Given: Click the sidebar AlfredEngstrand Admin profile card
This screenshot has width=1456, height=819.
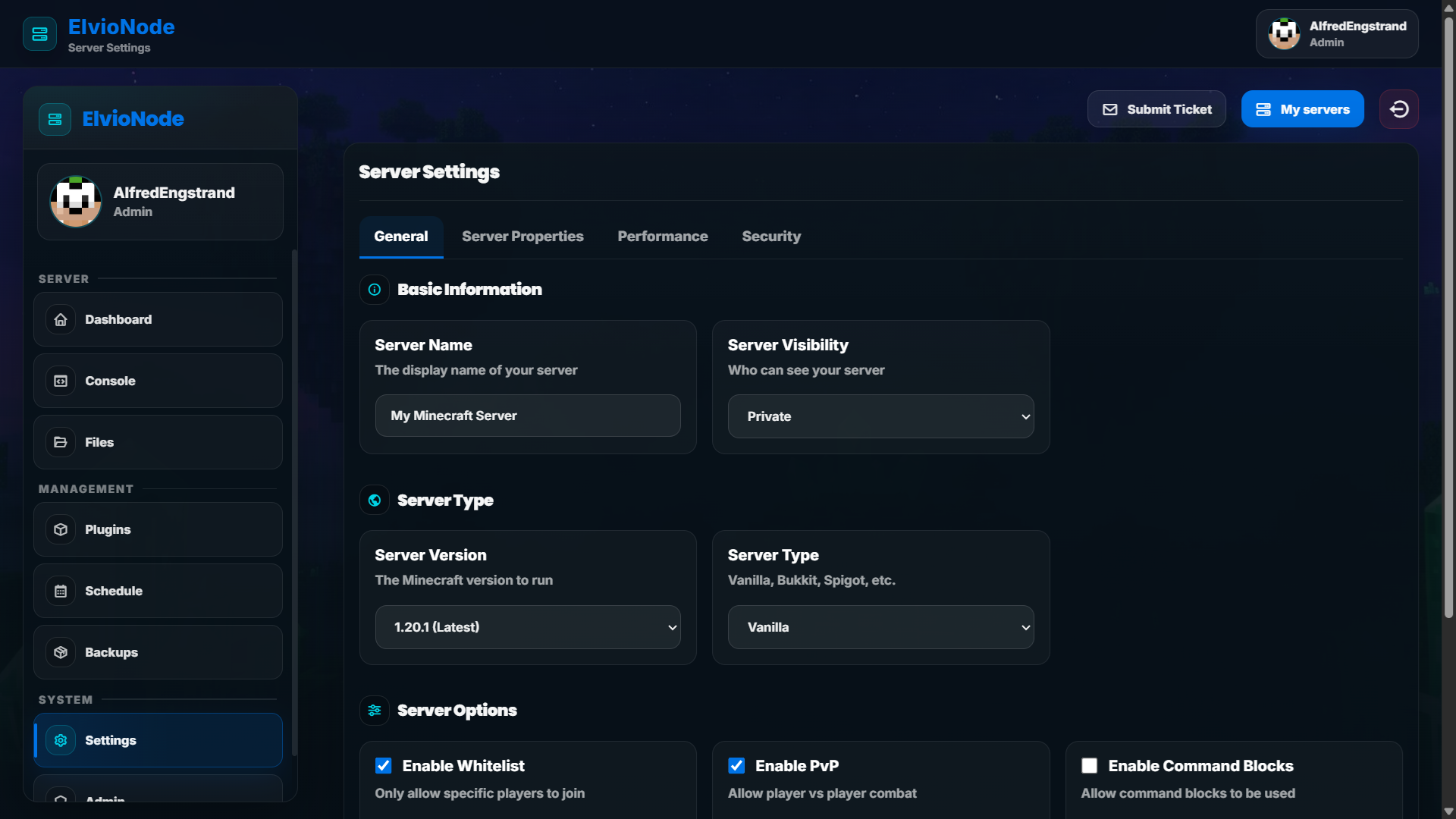Looking at the screenshot, I should coord(160,202).
